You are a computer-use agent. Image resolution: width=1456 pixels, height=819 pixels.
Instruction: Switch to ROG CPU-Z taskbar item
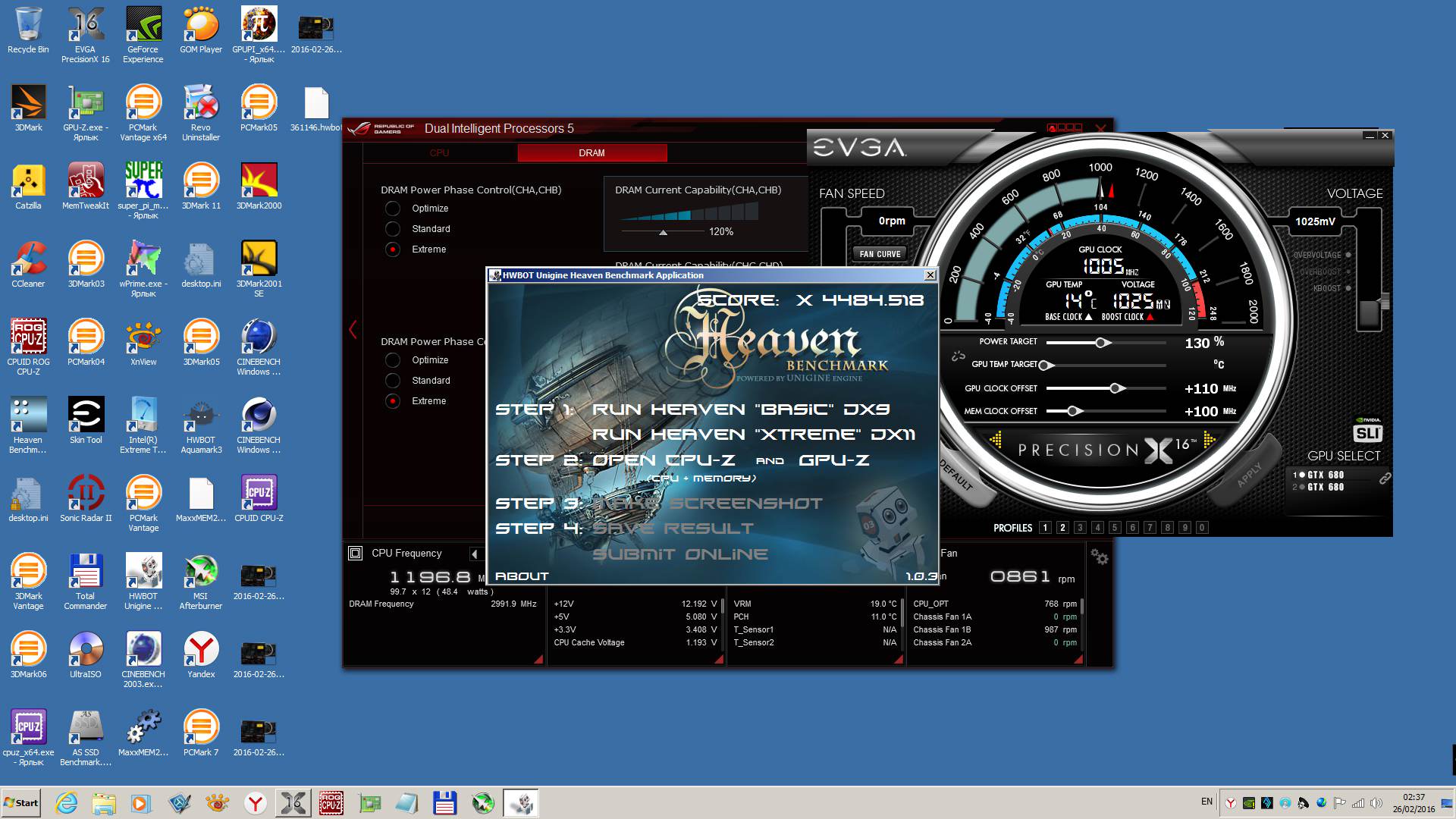(x=331, y=803)
